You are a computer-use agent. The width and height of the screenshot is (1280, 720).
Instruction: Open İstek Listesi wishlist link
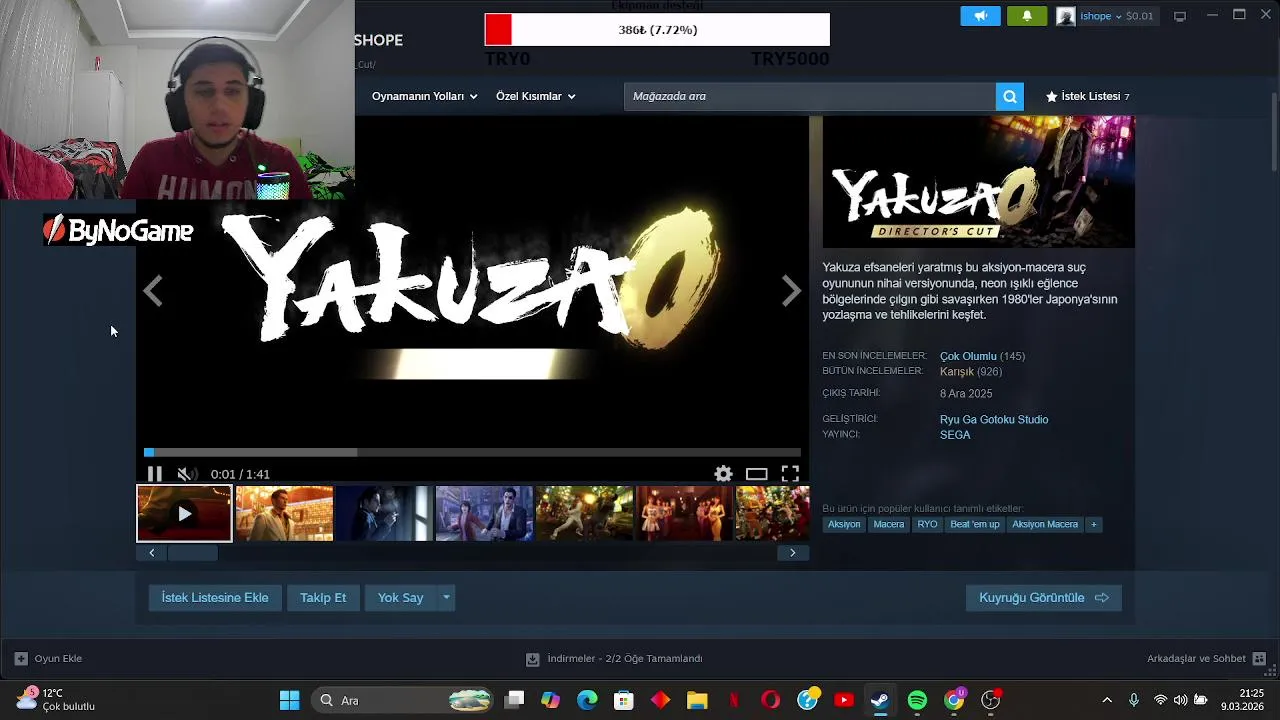pos(1088,96)
